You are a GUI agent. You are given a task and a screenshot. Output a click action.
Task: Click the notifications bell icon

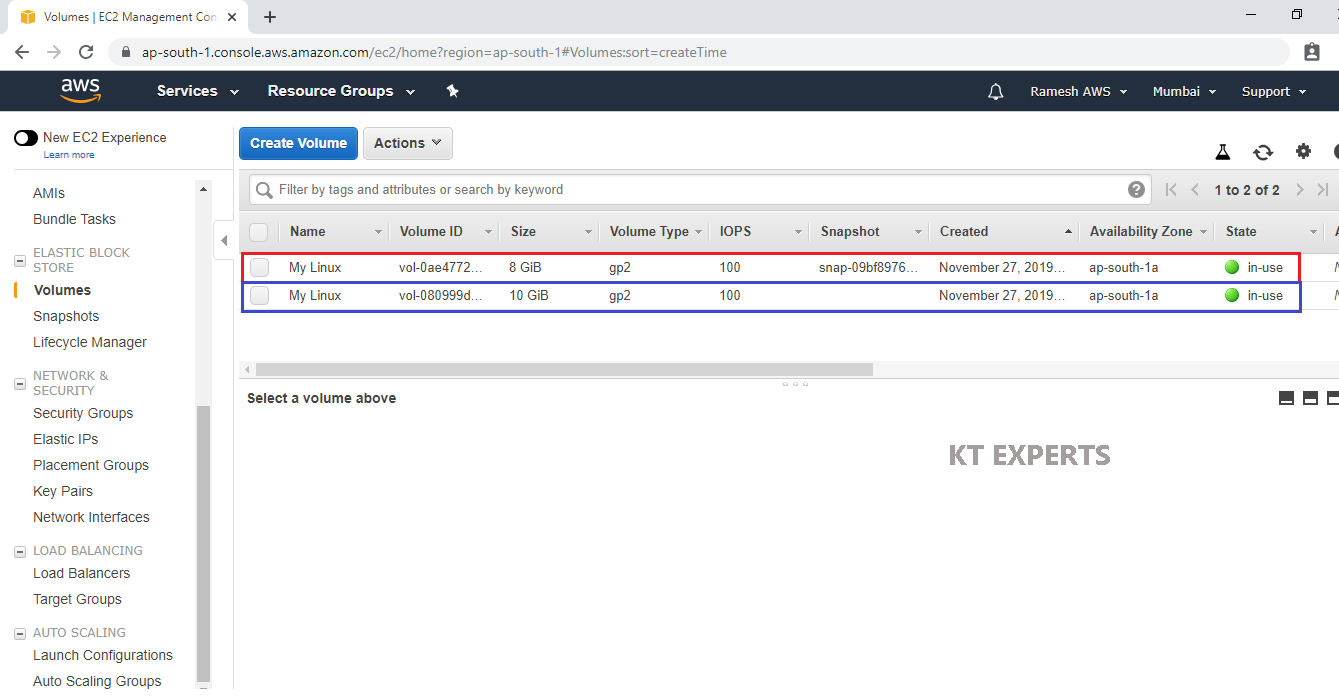pyautogui.click(x=995, y=91)
